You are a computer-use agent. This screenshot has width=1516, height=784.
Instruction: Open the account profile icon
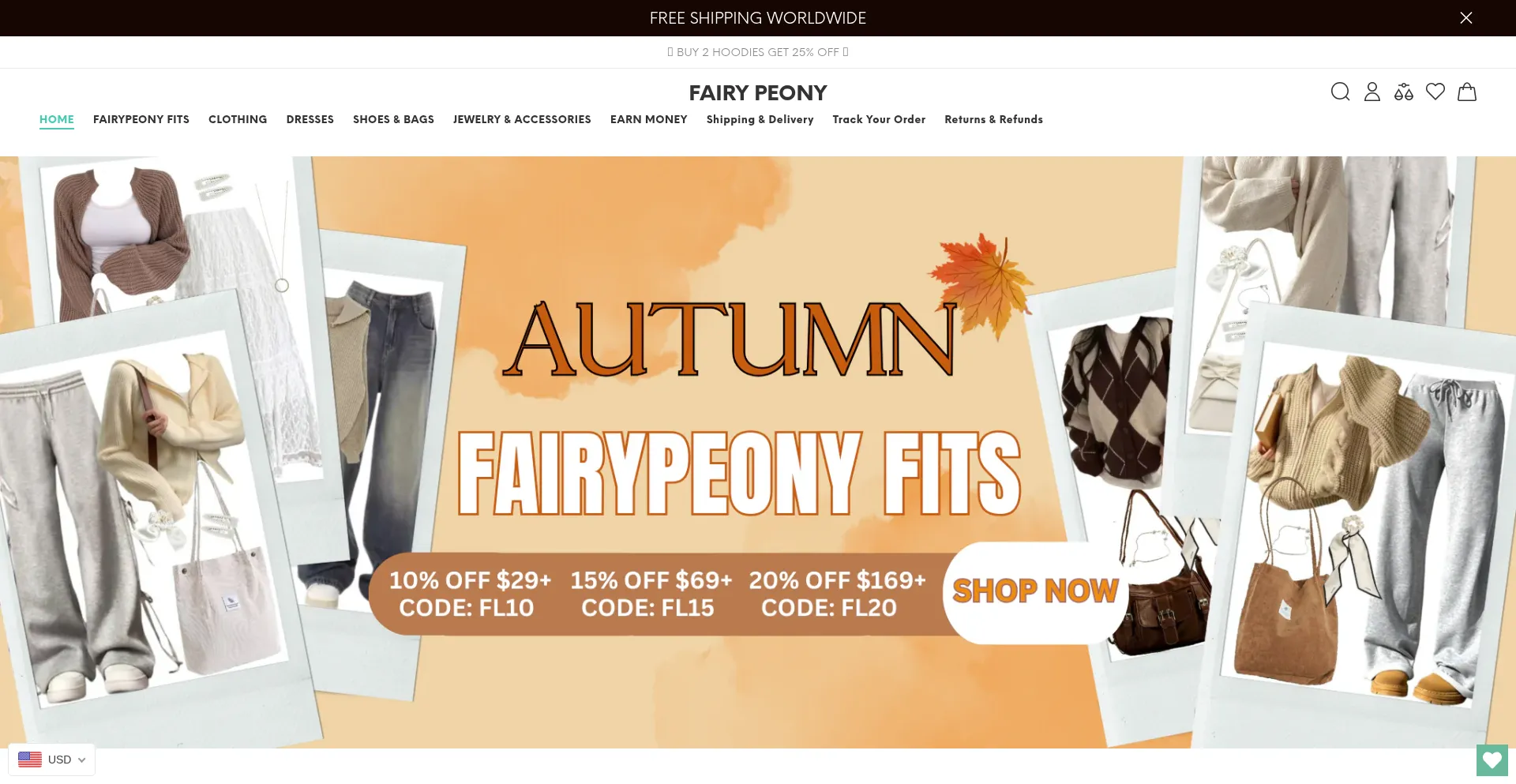pyautogui.click(x=1372, y=92)
